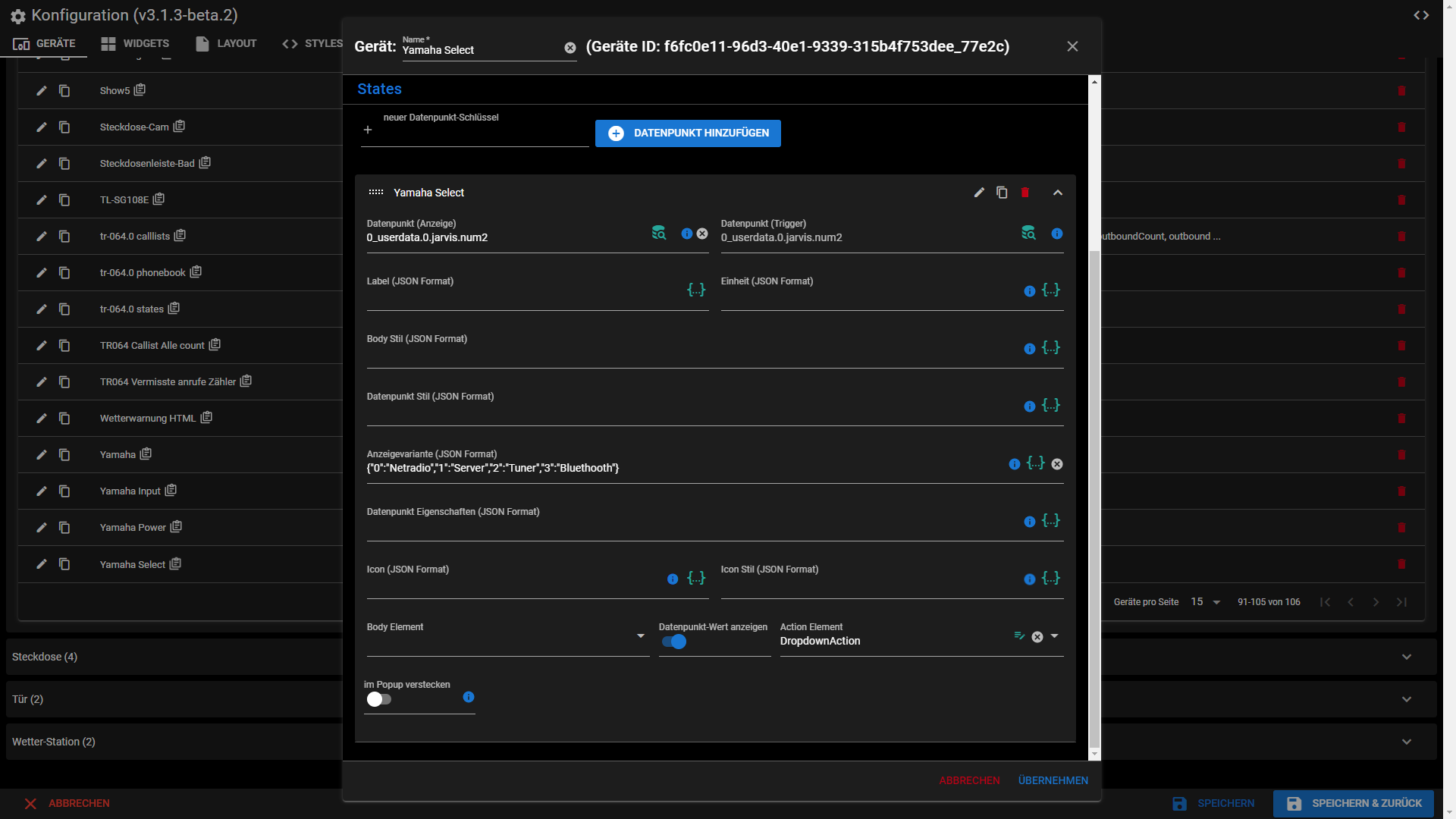Open JSON editor for Datenpunkt Stil
The width and height of the screenshot is (1456, 819).
pos(1051,405)
